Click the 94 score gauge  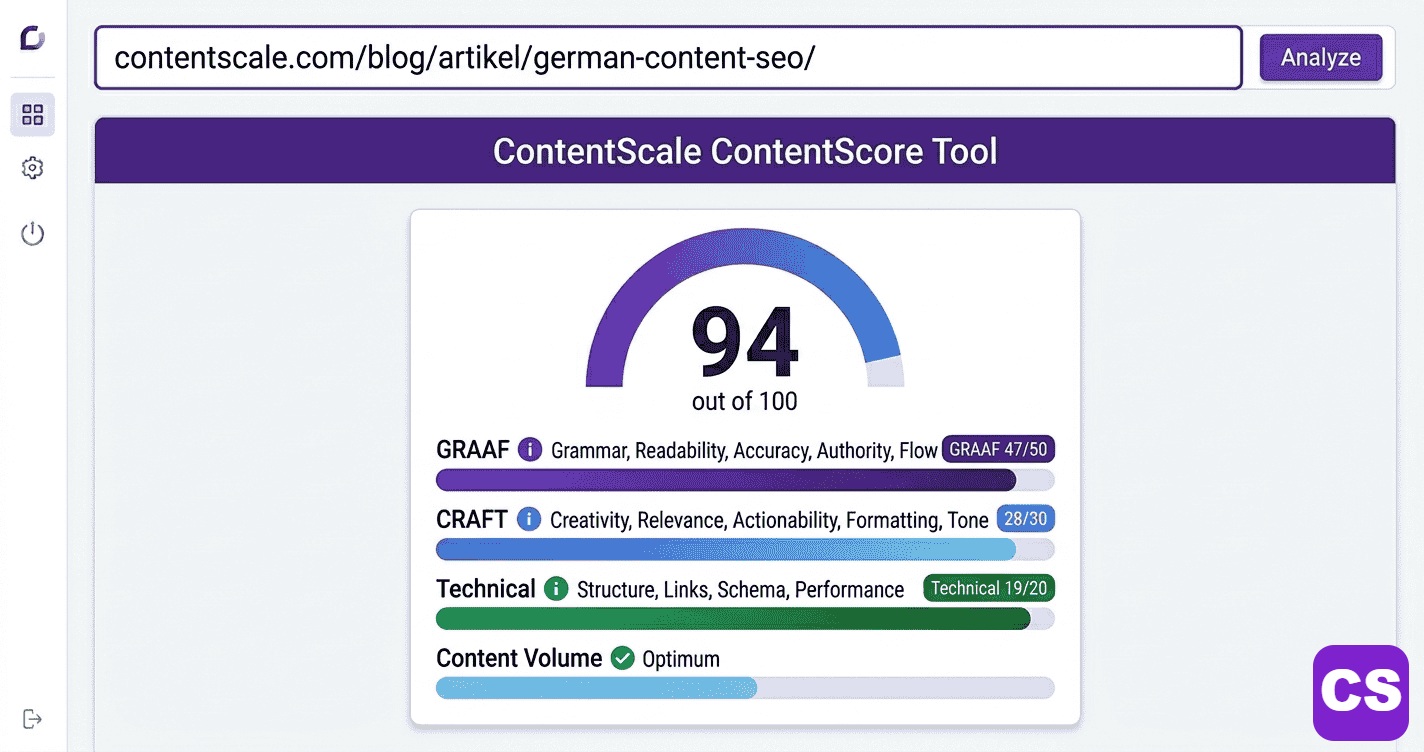pyautogui.click(x=744, y=341)
